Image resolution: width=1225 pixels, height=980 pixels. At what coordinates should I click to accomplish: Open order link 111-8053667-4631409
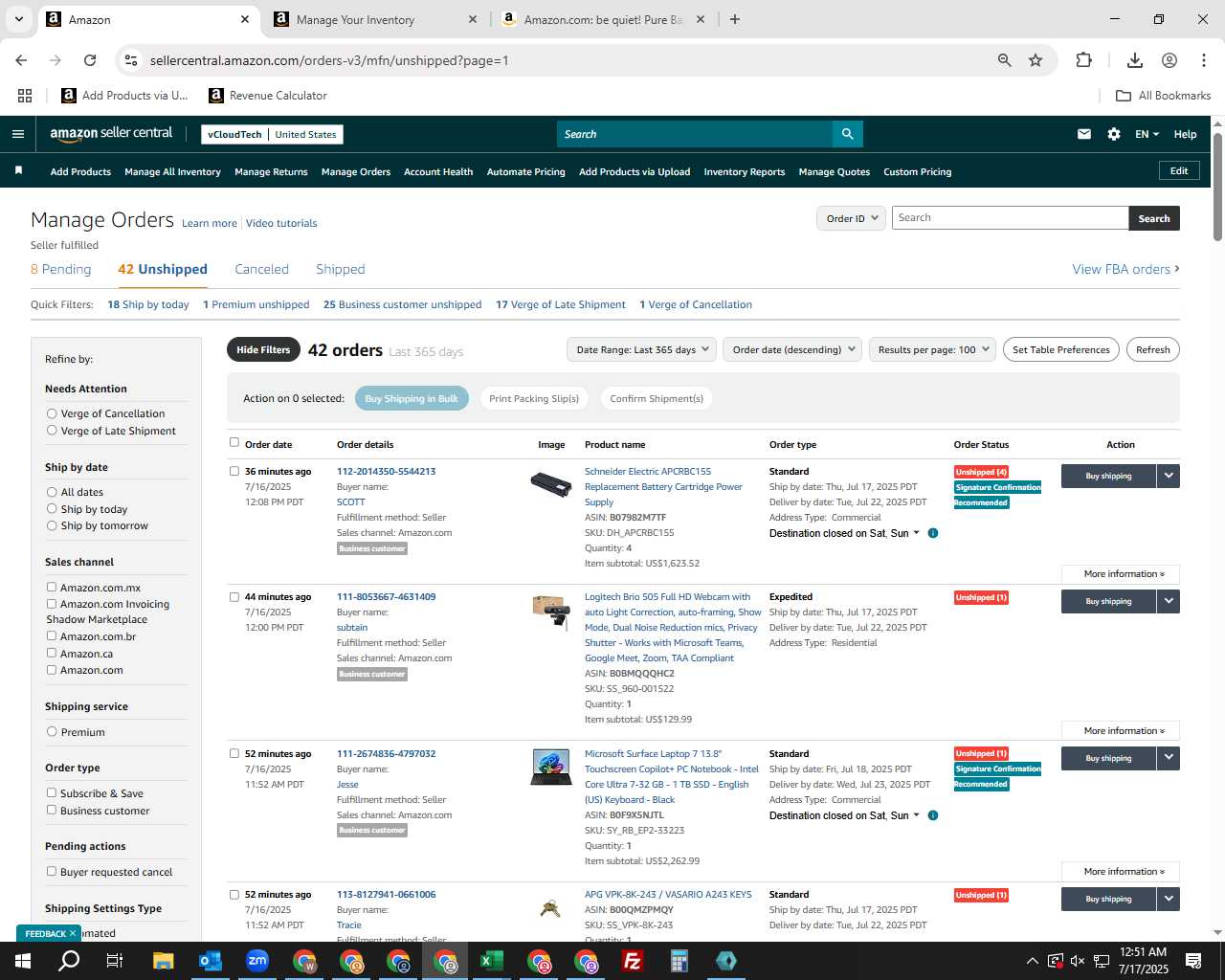tap(386, 597)
